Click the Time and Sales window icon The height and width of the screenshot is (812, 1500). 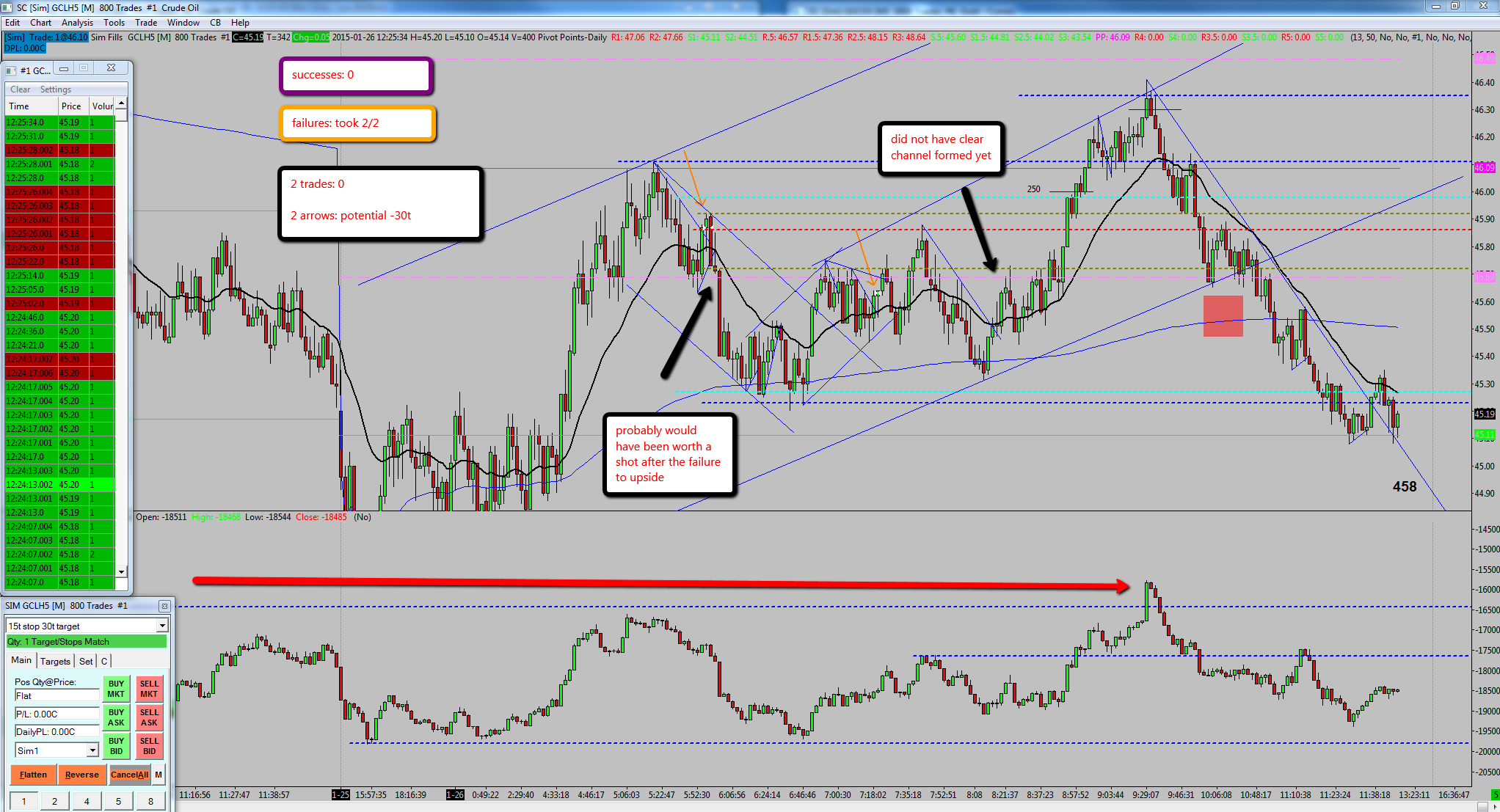(11, 70)
